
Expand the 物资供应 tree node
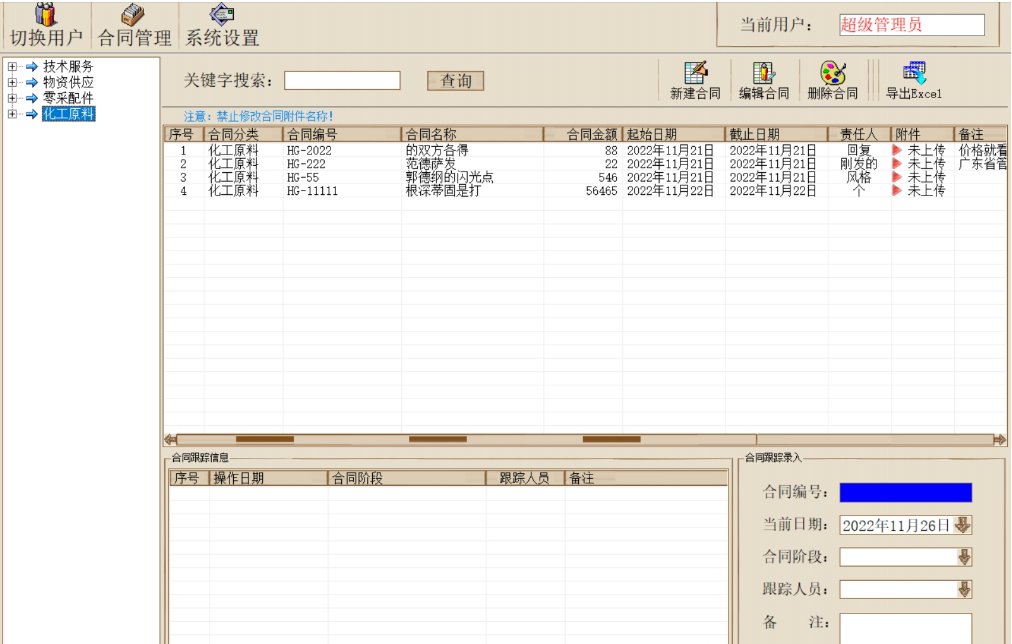[x=12, y=83]
